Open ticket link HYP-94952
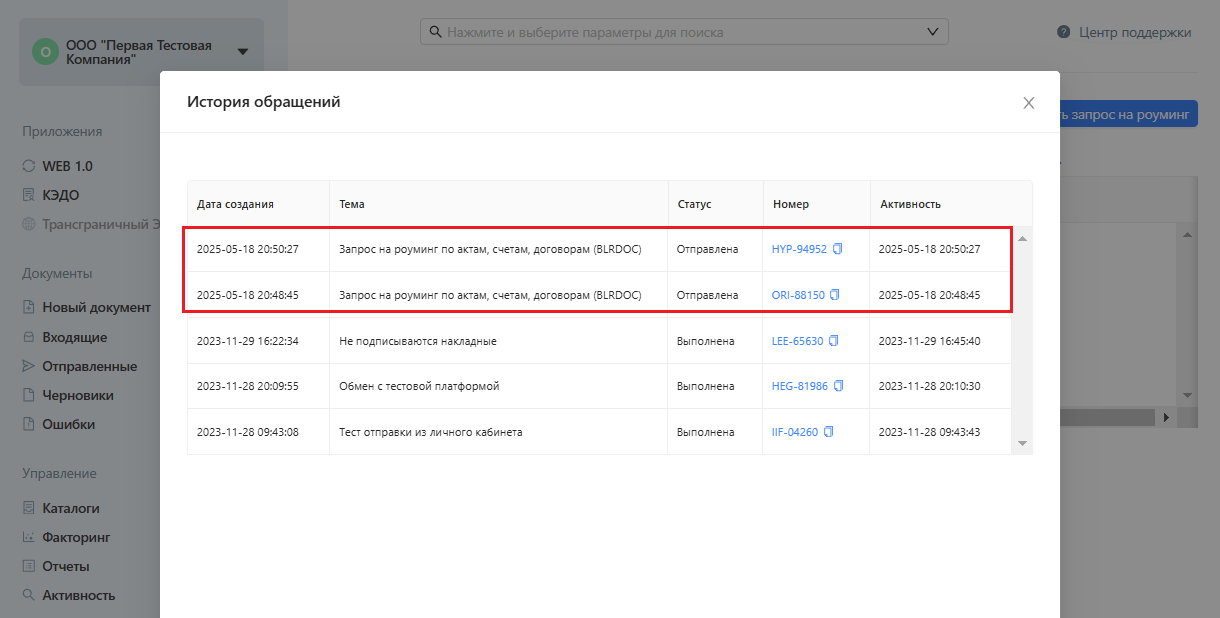This screenshot has width=1220, height=618. pos(799,249)
